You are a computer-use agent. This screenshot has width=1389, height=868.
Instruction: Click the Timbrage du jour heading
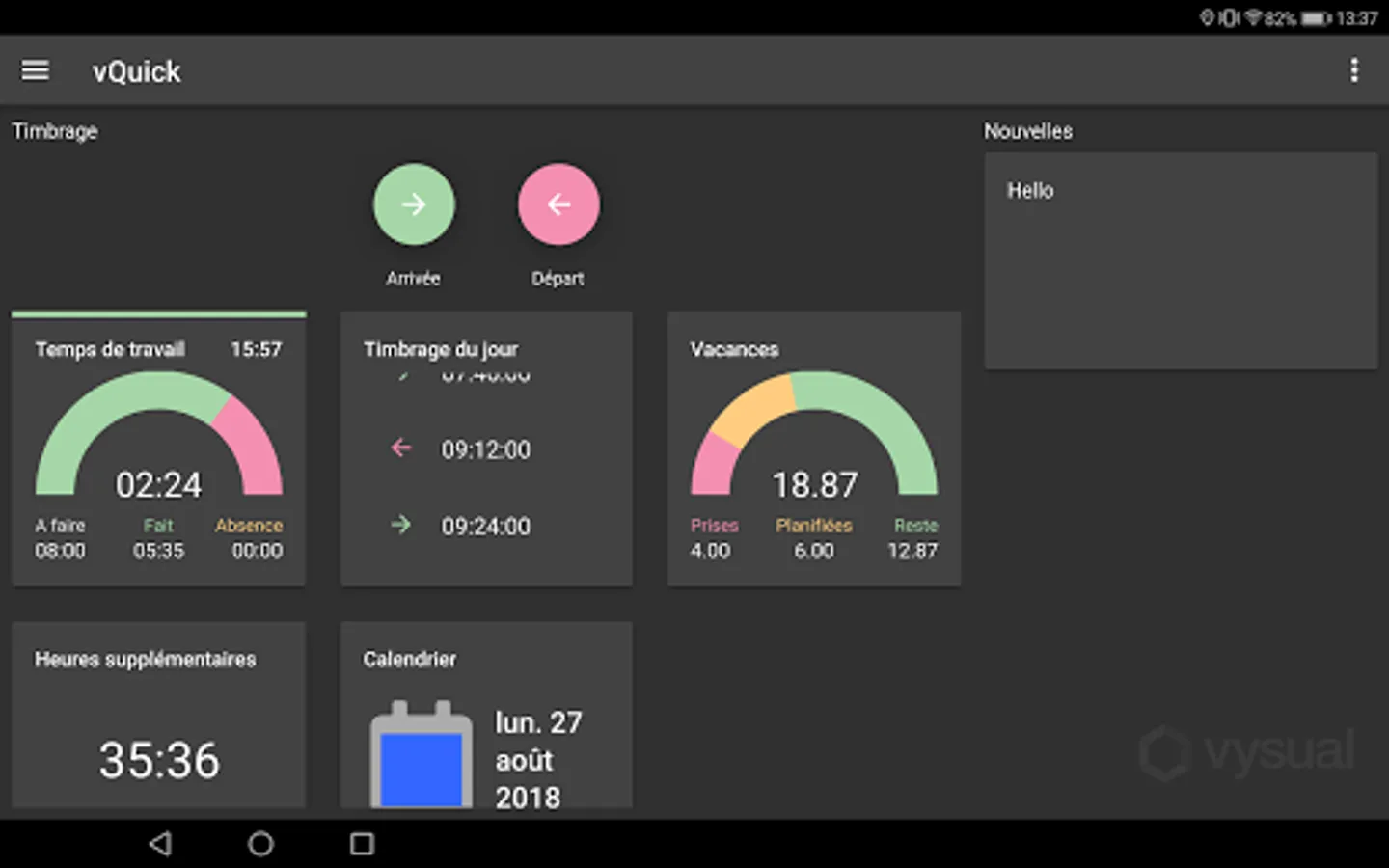coord(441,349)
